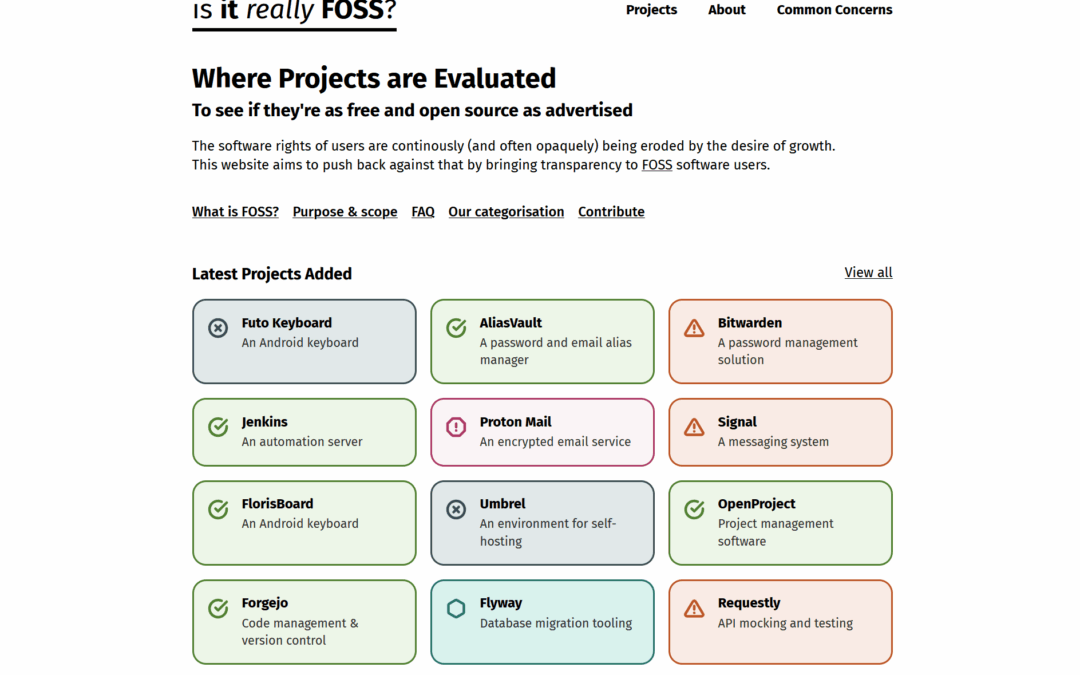Screen dimensions: 1080x675
Task: Open the Projects navigation item
Action: point(651,10)
